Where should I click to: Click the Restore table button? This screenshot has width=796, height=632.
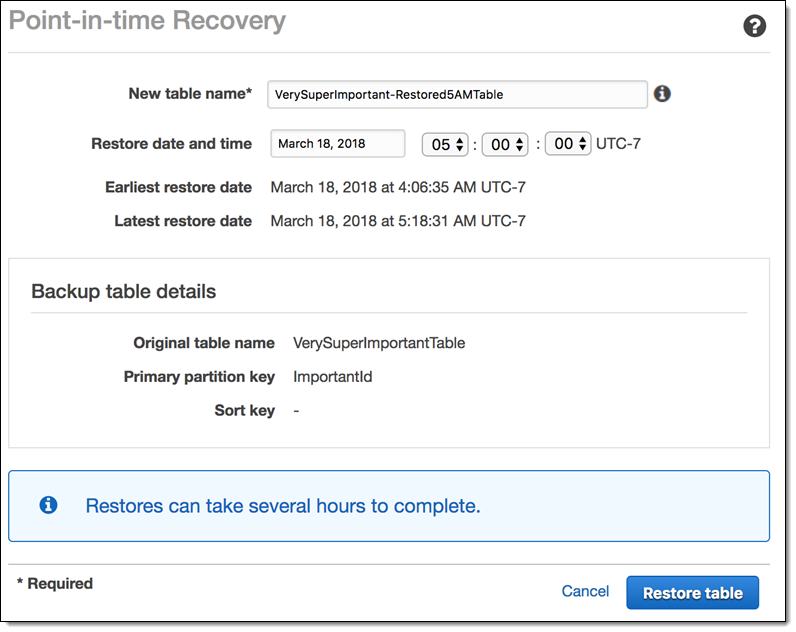tap(692, 592)
